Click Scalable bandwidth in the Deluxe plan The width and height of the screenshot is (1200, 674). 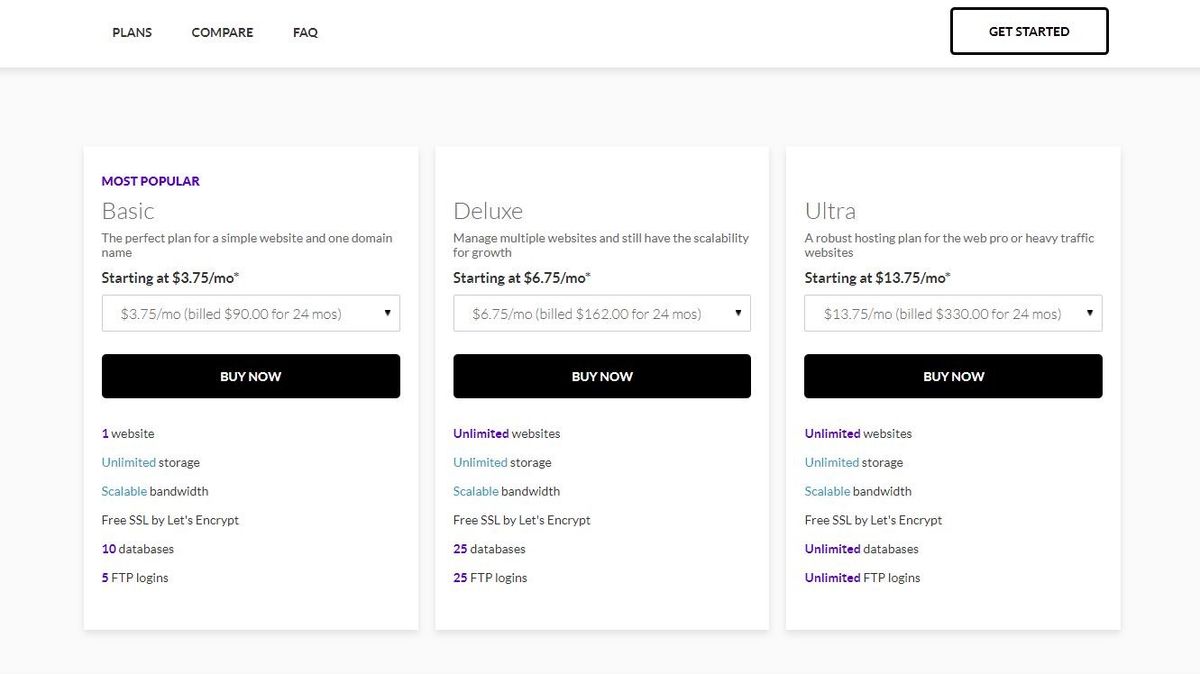point(506,491)
